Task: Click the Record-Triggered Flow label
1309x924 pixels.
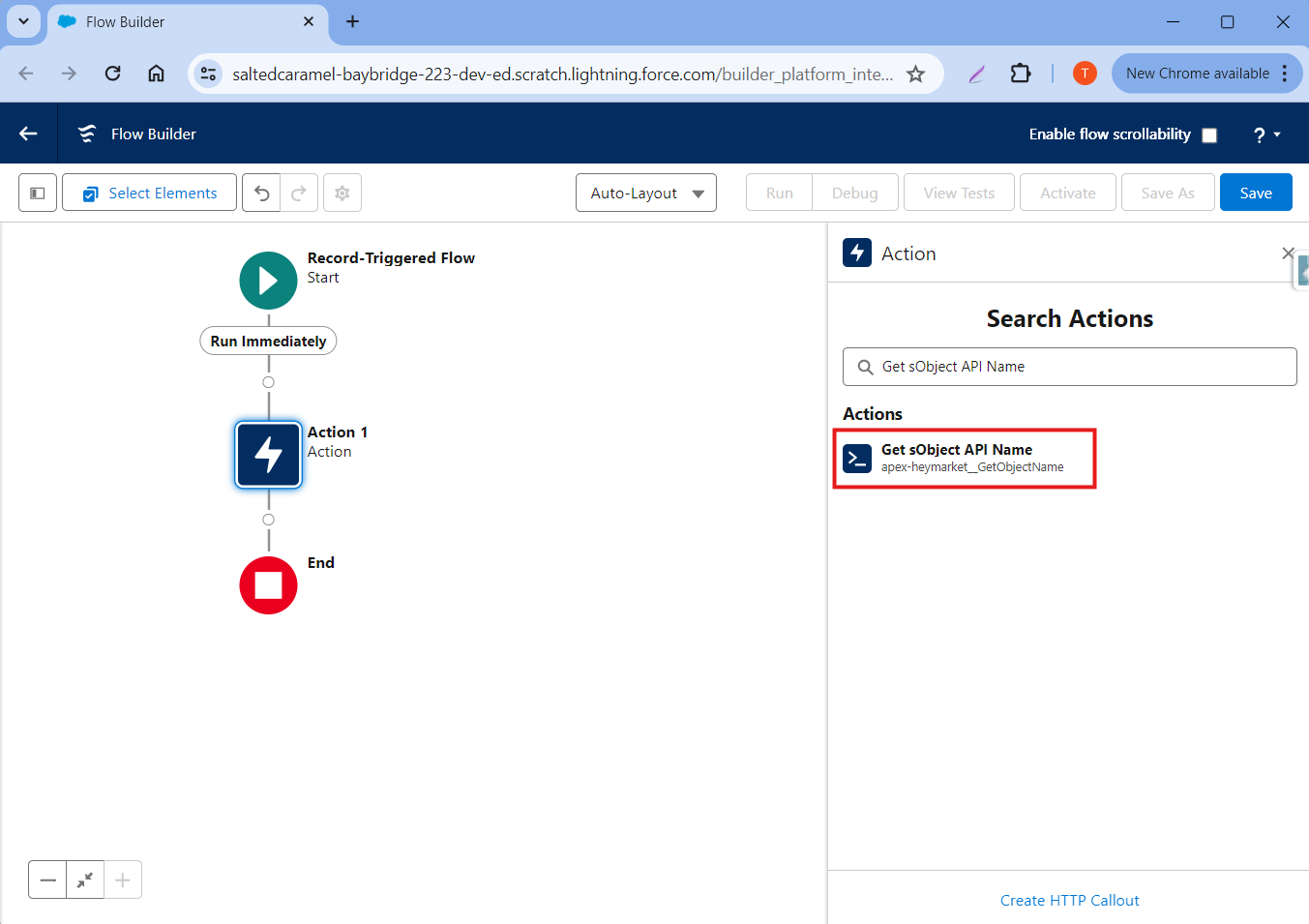Action: [391, 257]
